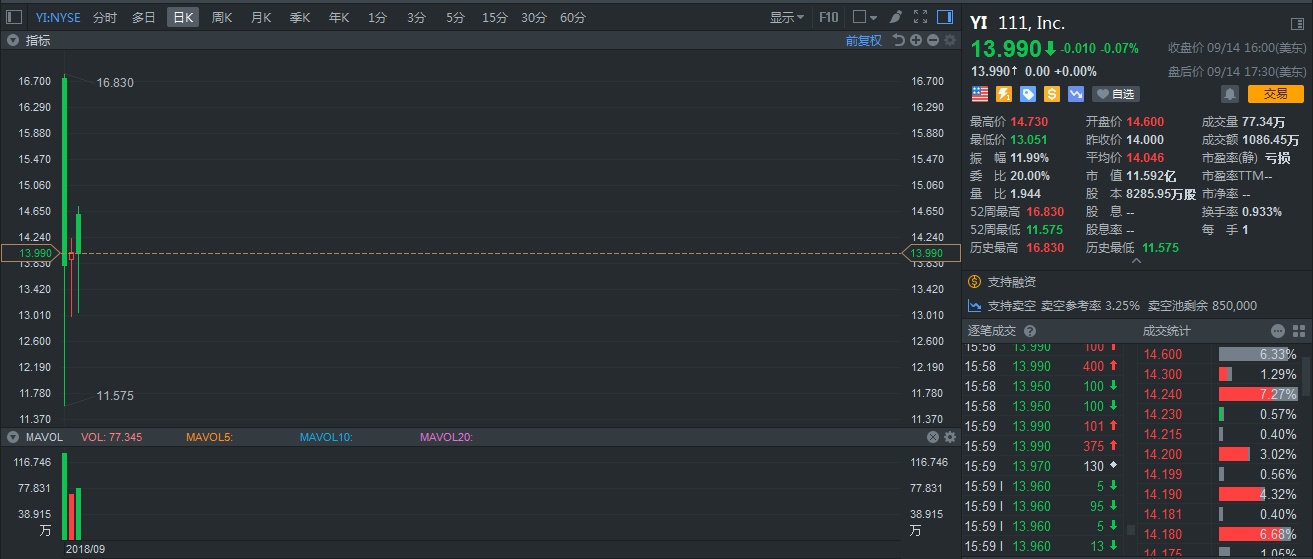Select the 15分 interval tab
Screen dimensions: 1313x559
[494, 17]
